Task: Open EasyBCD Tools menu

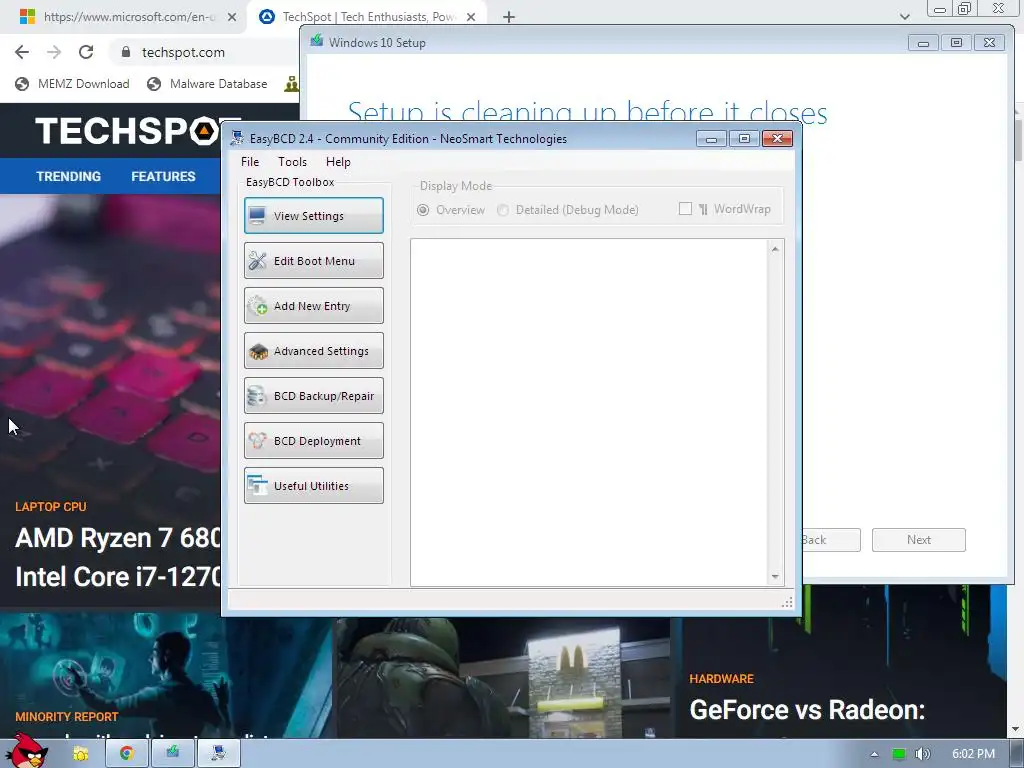Action: click(292, 162)
